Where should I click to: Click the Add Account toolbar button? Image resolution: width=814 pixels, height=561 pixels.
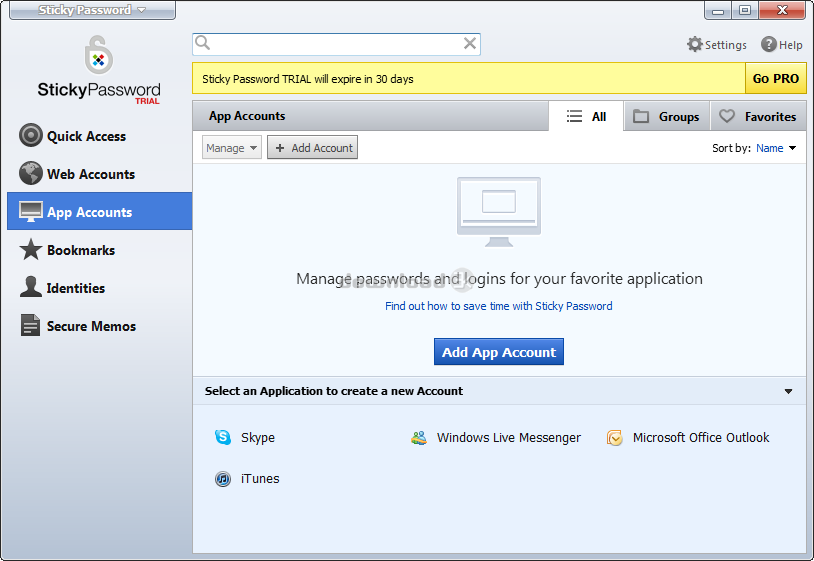(x=313, y=148)
